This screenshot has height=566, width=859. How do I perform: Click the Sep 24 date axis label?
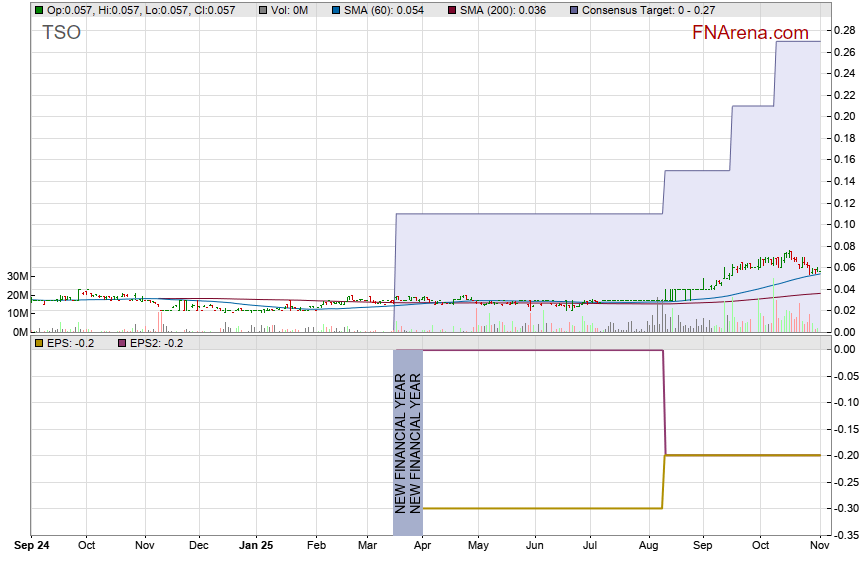pyautogui.click(x=33, y=547)
